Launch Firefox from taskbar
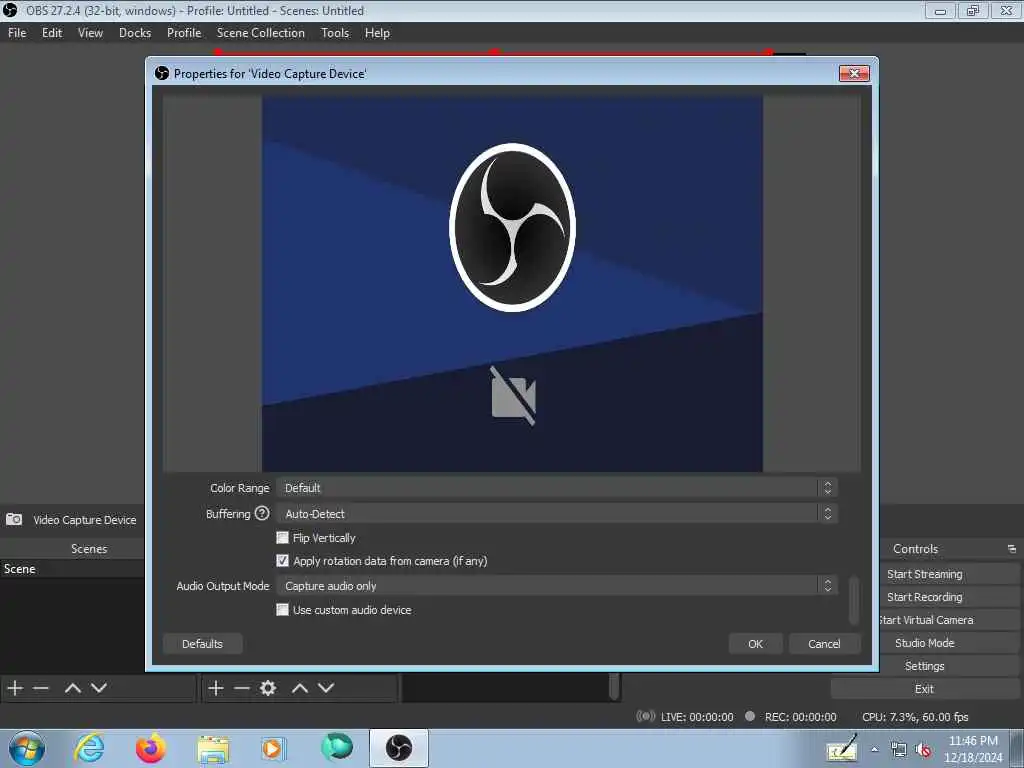 151,748
